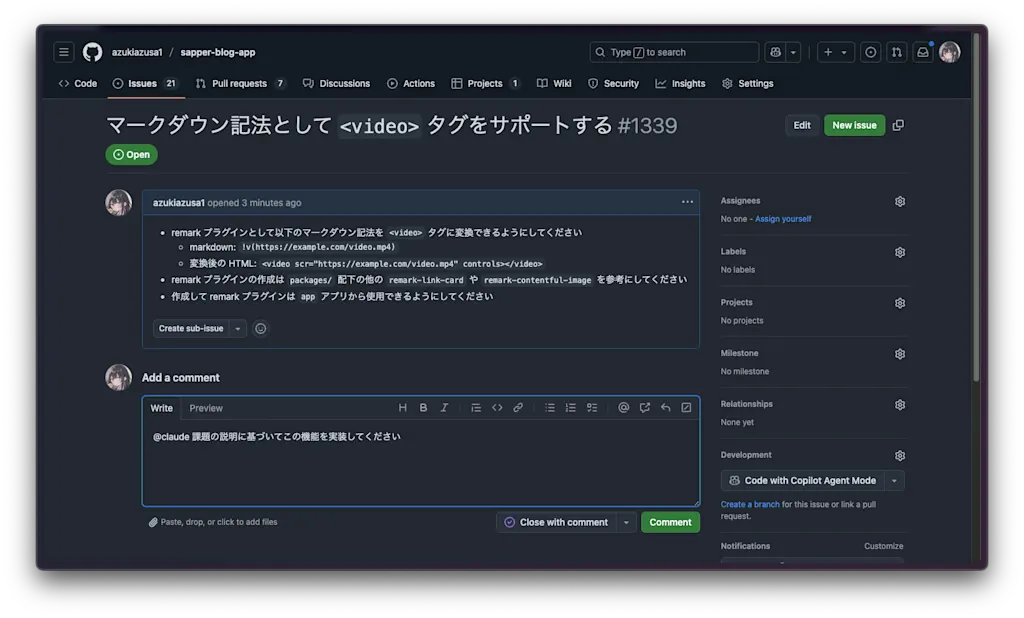Image resolution: width=1024 pixels, height=618 pixels.
Task: Open the issue body three-dot options menu
Action: click(x=687, y=202)
